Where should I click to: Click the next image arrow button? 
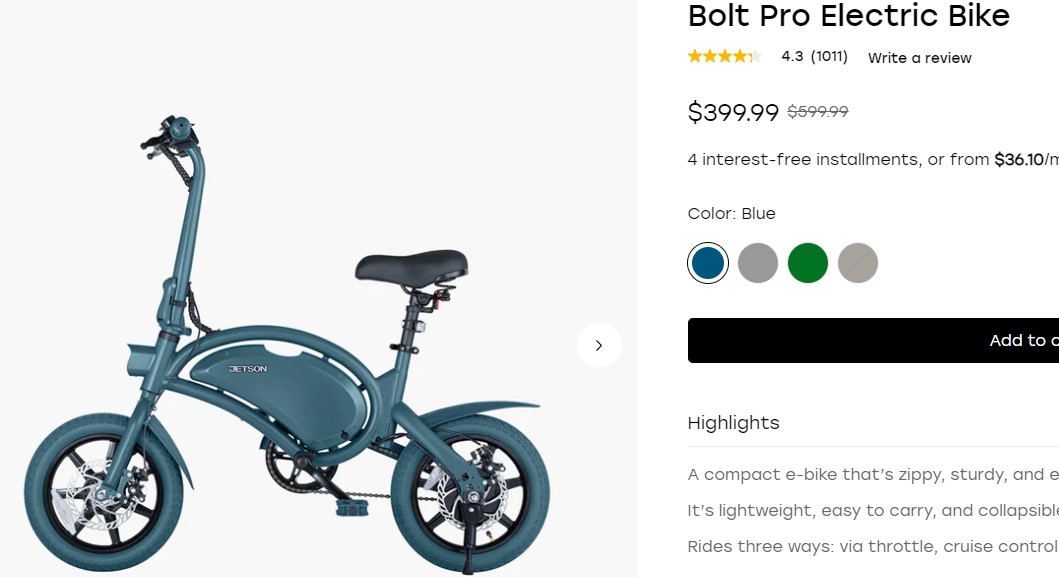[599, 345]
